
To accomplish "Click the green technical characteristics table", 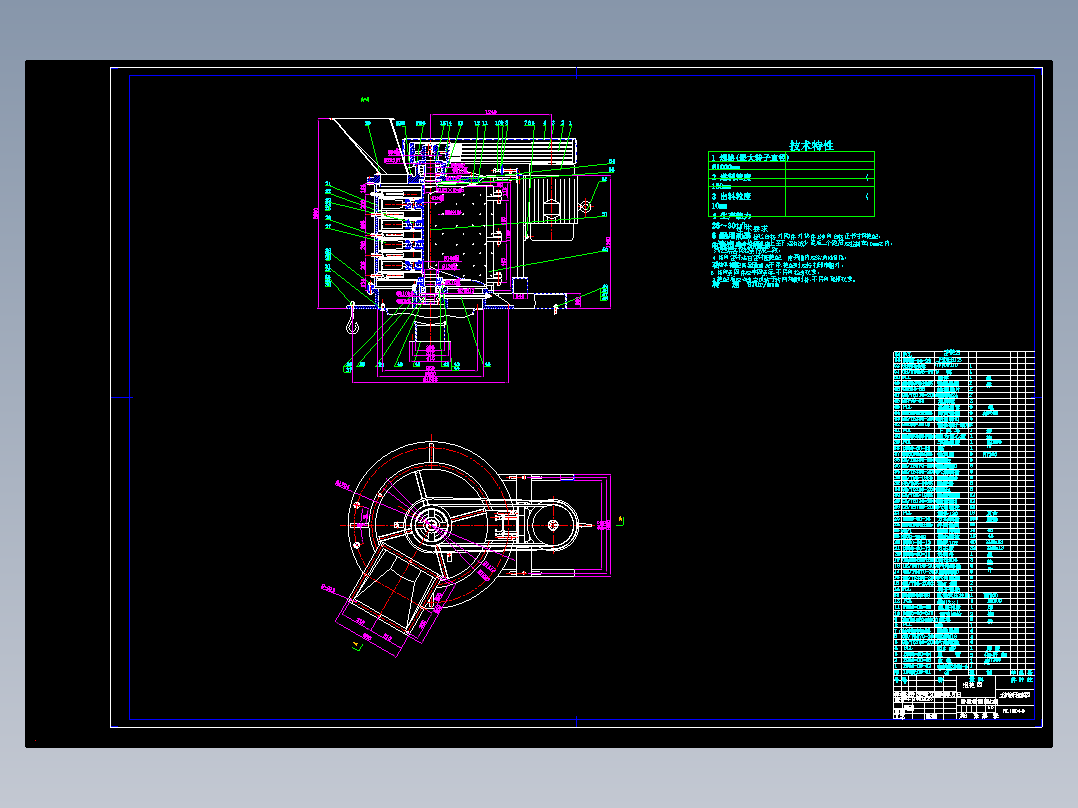I will click(x=791, y=184).
